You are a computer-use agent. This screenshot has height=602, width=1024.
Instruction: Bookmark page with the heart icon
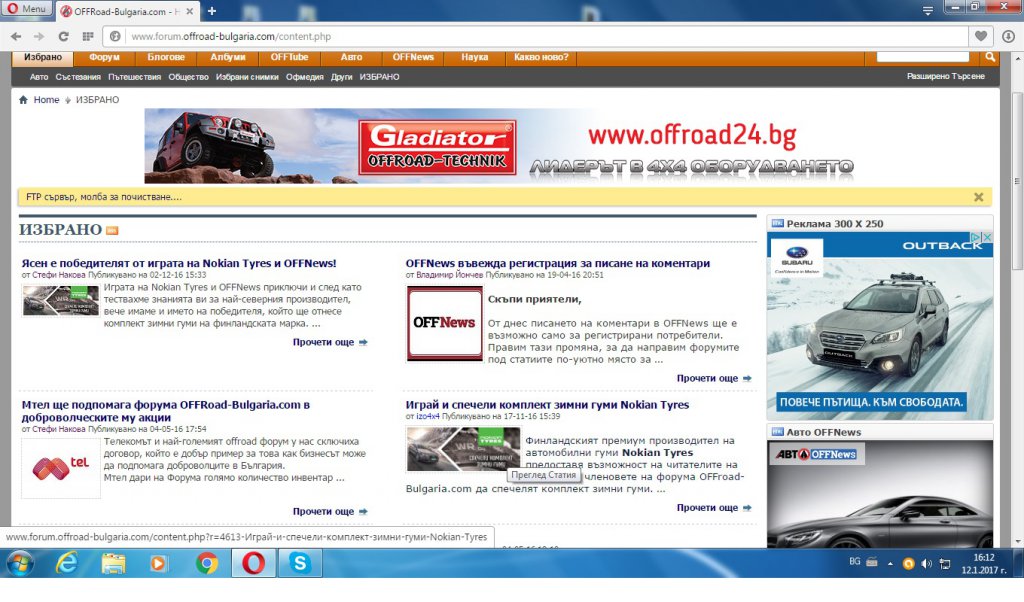click(981, 37)
